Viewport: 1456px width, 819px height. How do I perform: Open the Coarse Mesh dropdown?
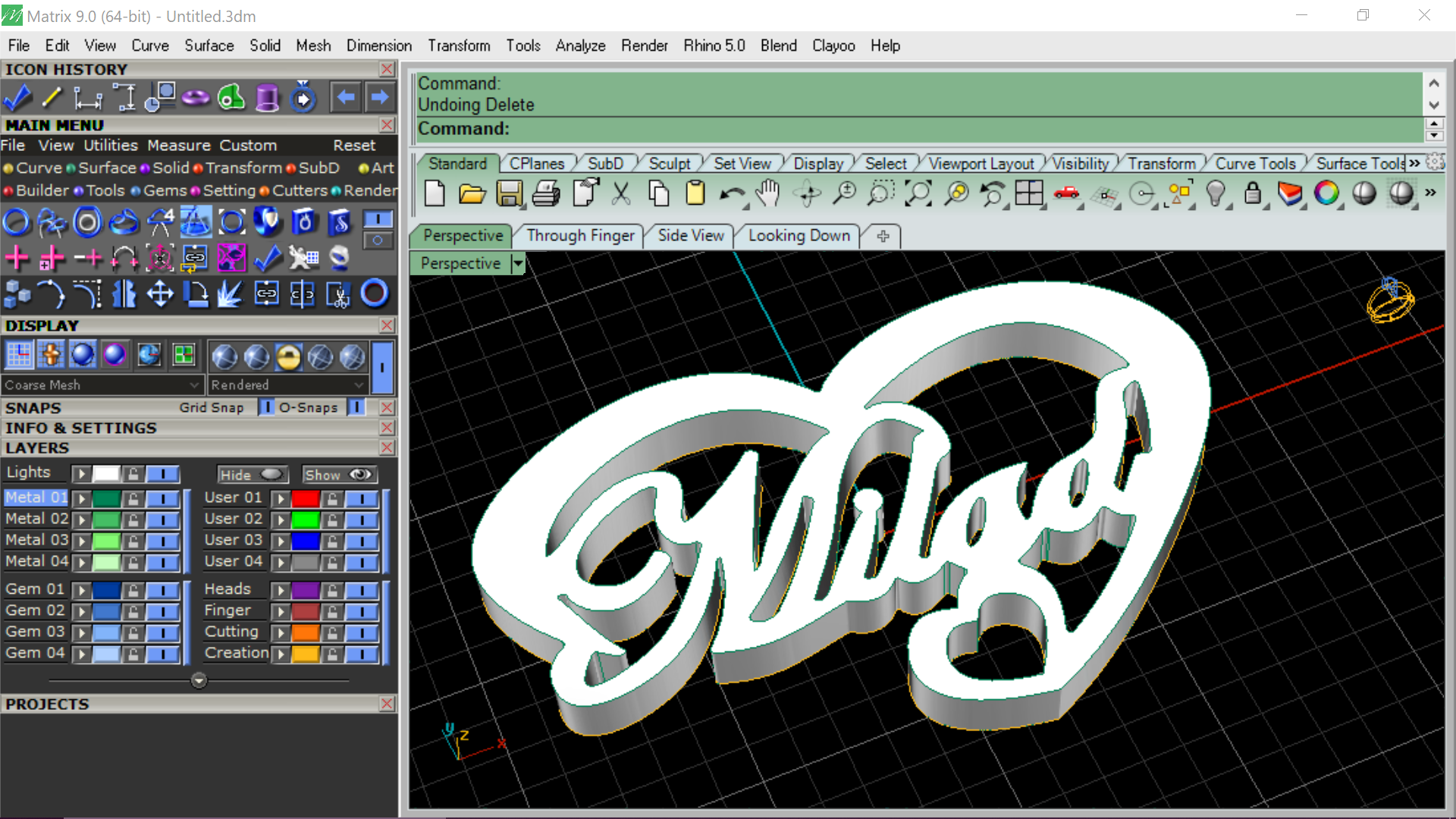click(x=103, y=385)
